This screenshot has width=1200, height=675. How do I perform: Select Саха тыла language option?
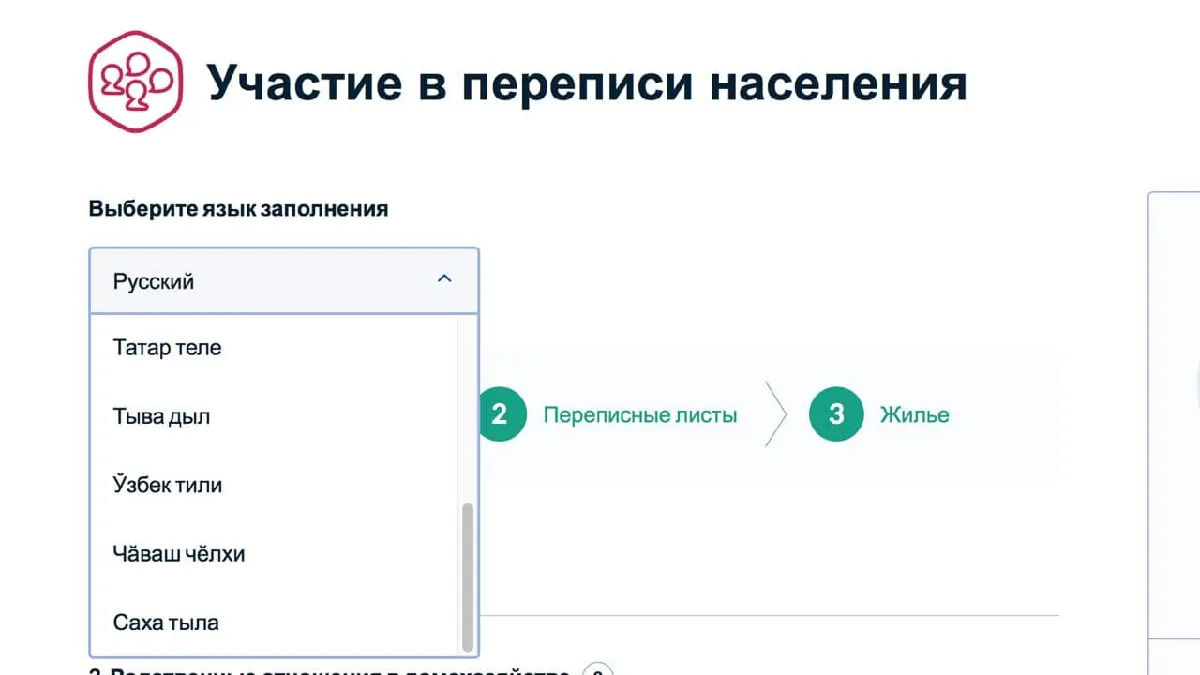(x=274, y=622)
